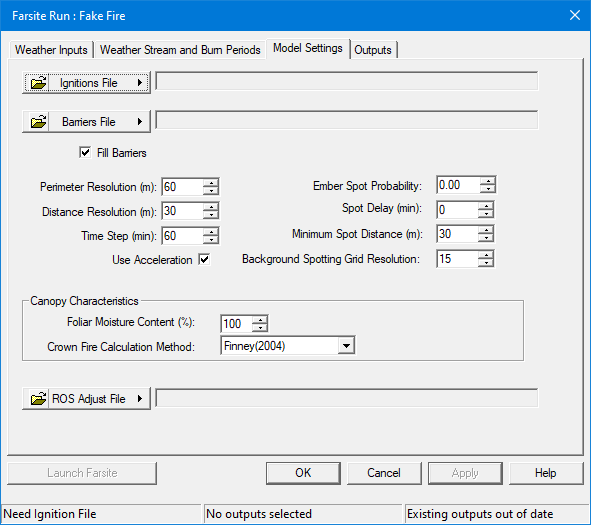Decrease Perimeter Resolution with down arrow
The width and height of the screenshot is (591, 525).
[x=211, y=191]
